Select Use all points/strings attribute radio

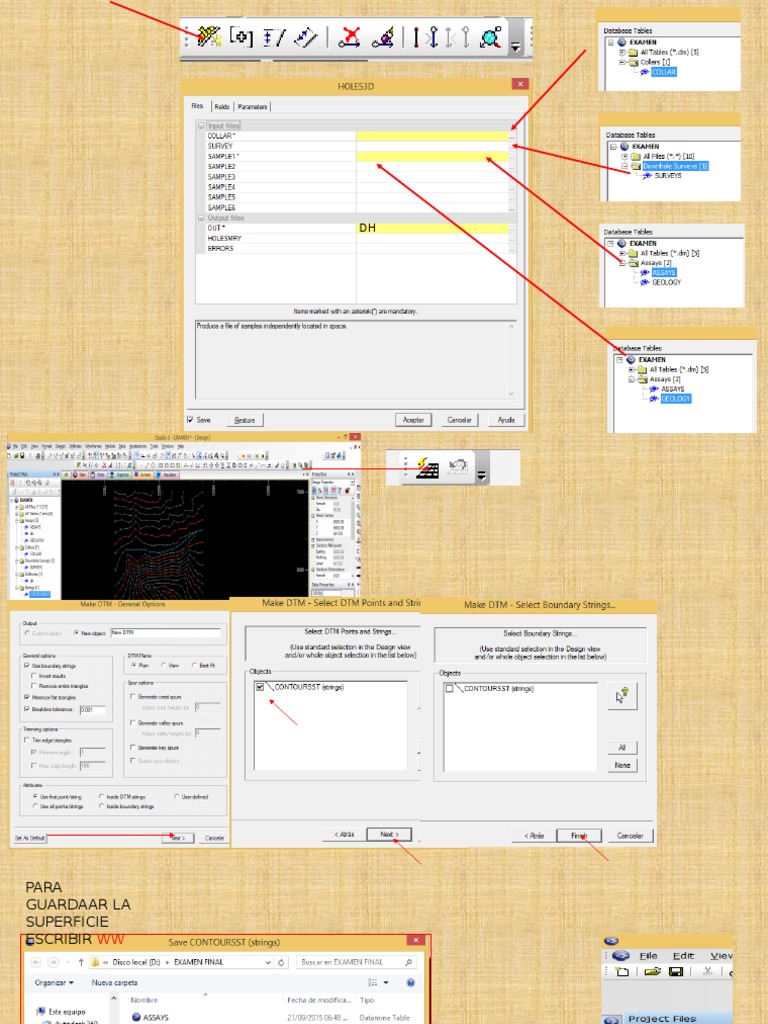point(35,807)
